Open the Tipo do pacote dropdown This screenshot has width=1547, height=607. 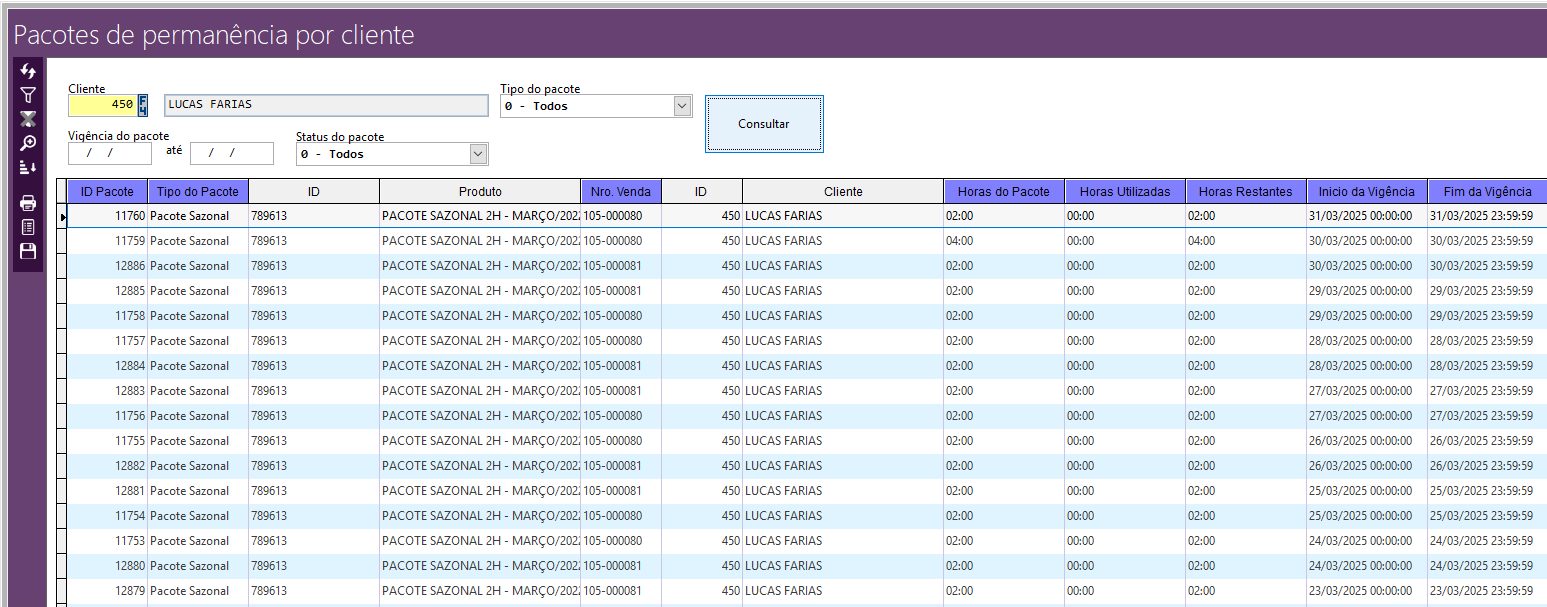coord(682,106)
